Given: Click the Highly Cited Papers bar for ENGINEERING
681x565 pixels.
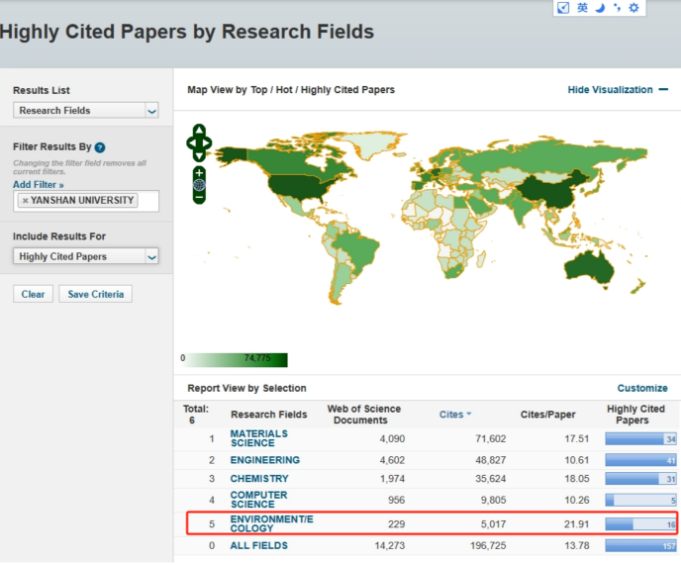Looking at the screenshot, I should coord(641,460).
